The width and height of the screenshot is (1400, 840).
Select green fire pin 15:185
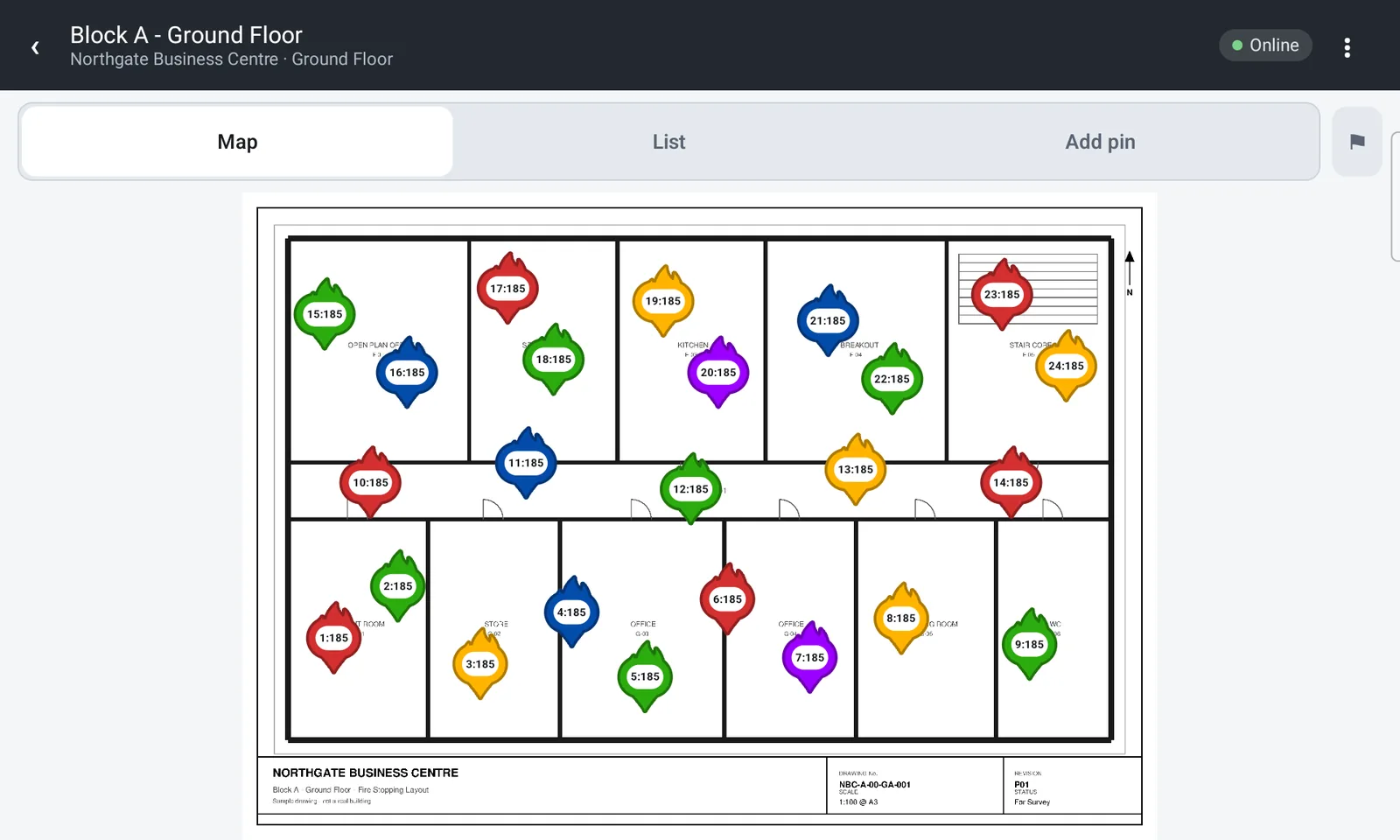(325, 314)
